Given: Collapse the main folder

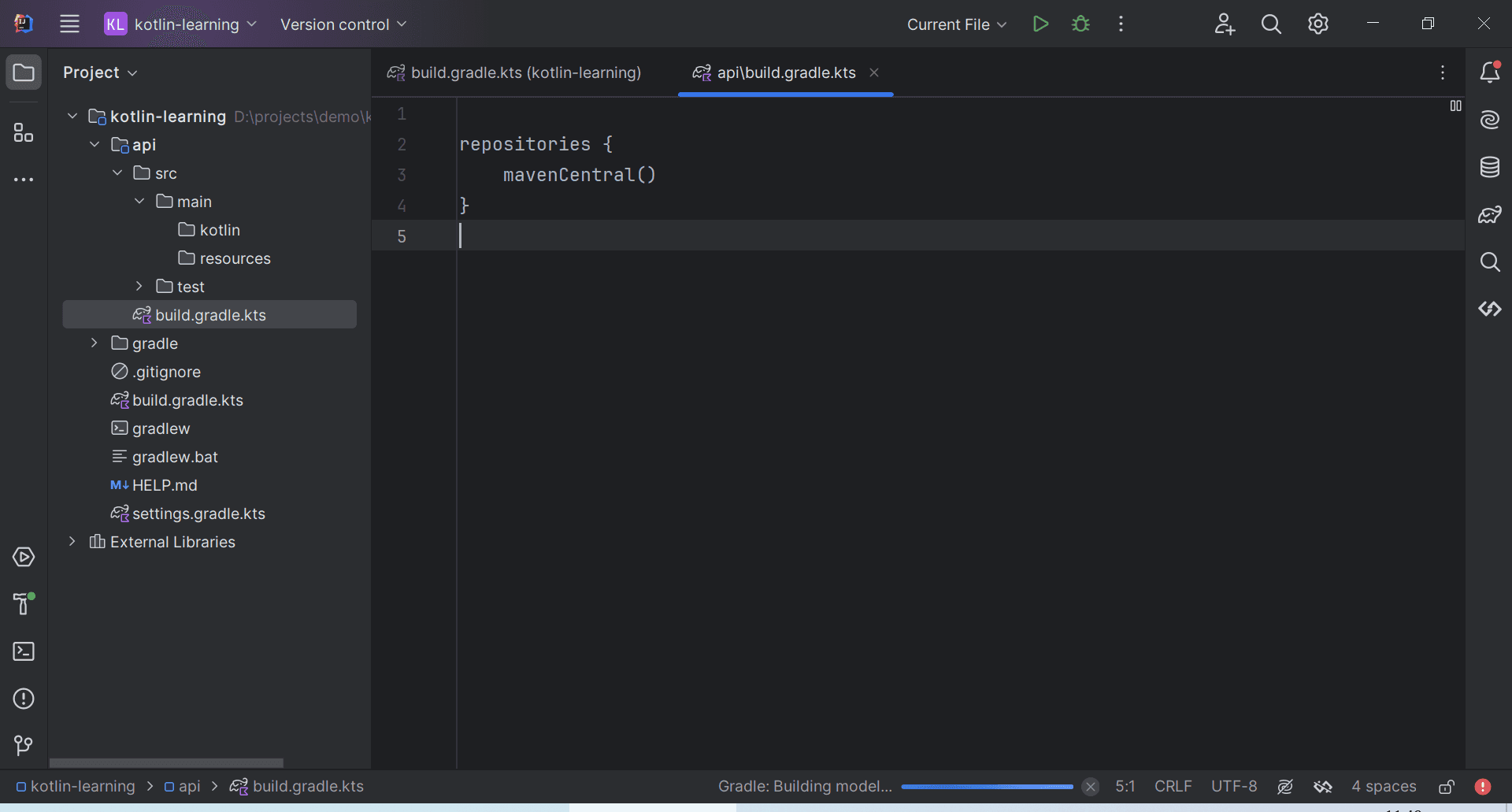Looking at the screenshot, I should 139,202.
